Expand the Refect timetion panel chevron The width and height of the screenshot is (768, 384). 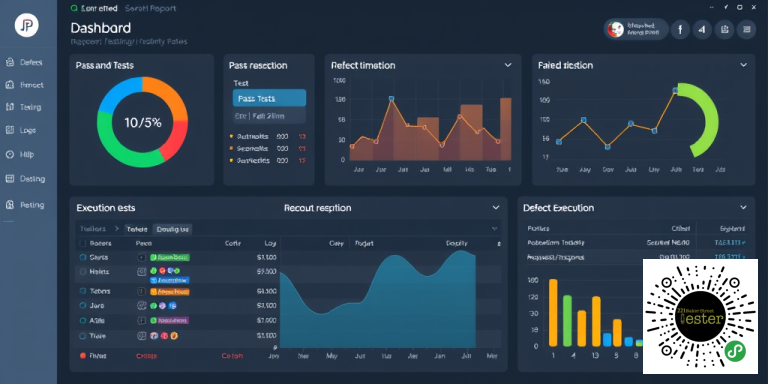point(508,65)
